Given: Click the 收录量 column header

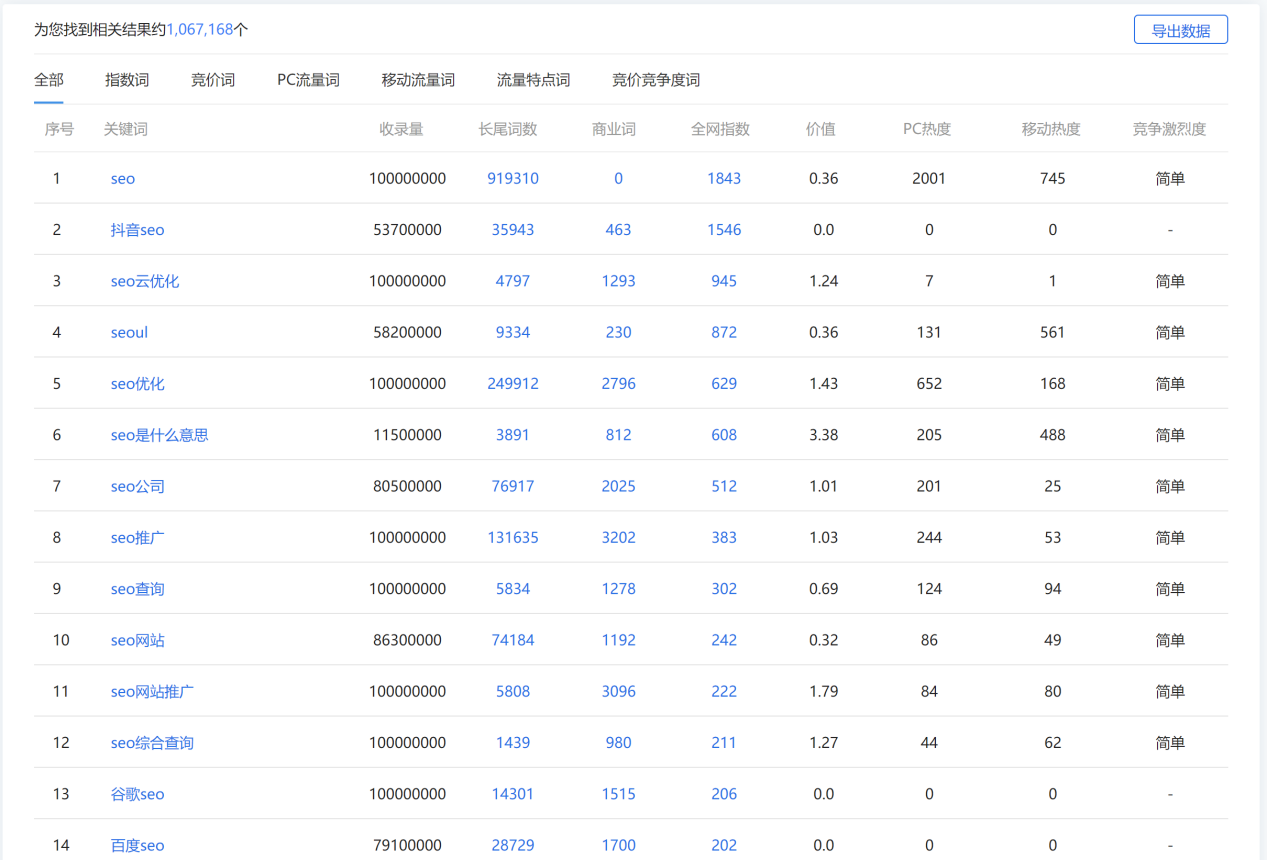Looking at the screenshot, I should pyautogui.click(x=401, y=129).
